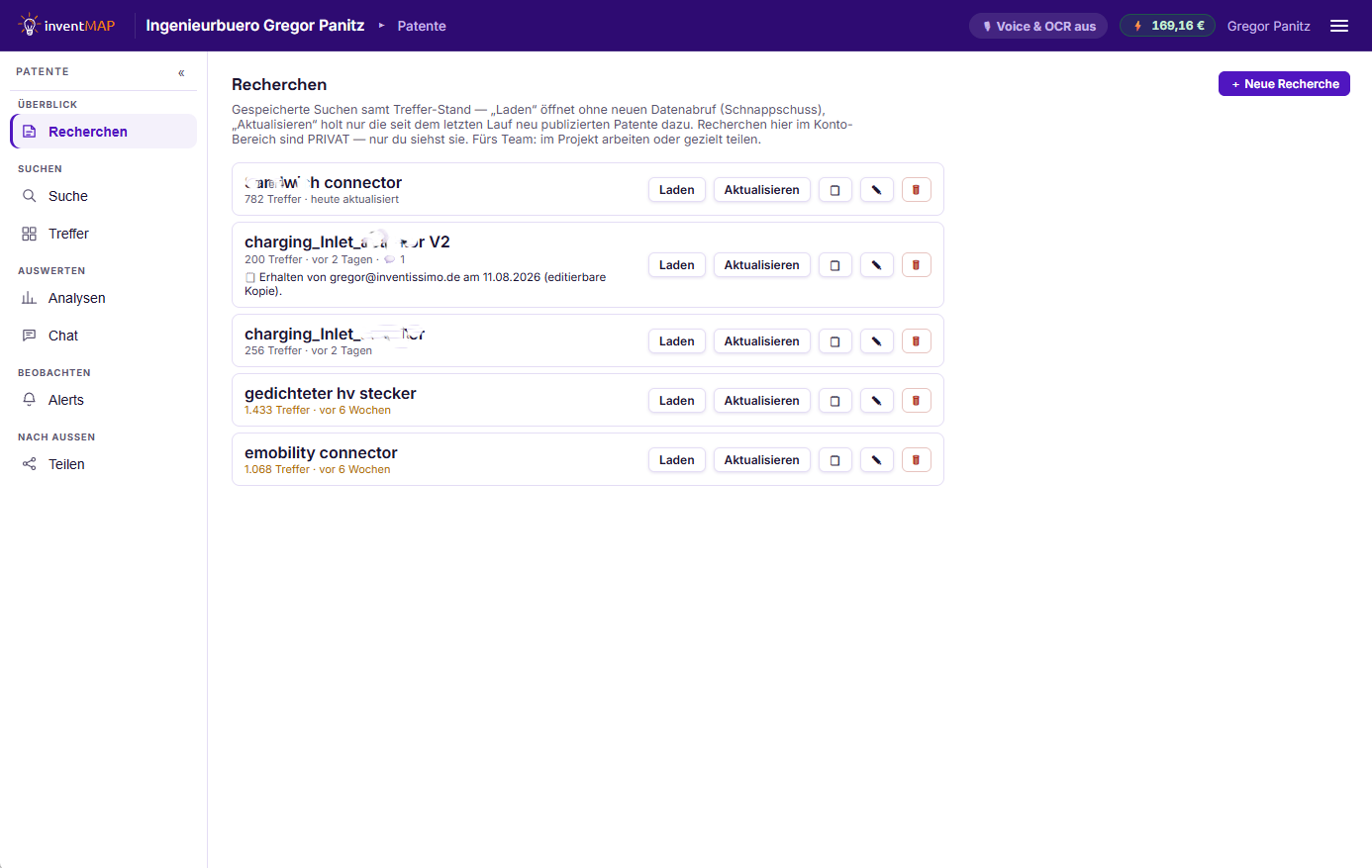Screen dimensions: 1372x868
Task: Click the magnifier icon beside Suche
Action: click(30, 196)
